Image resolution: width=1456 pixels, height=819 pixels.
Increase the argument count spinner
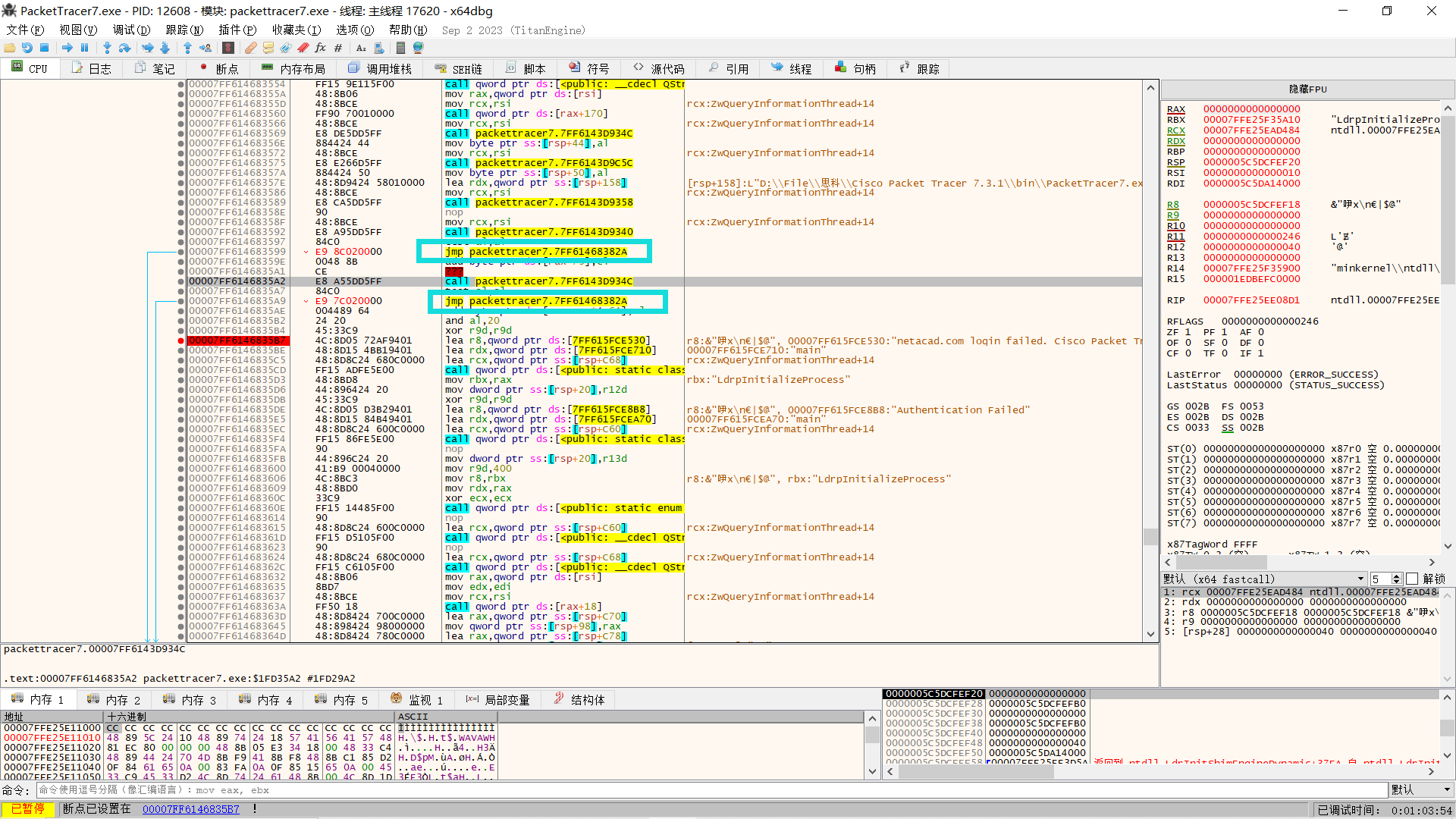pyautogui.click(x=1397, y=576)
